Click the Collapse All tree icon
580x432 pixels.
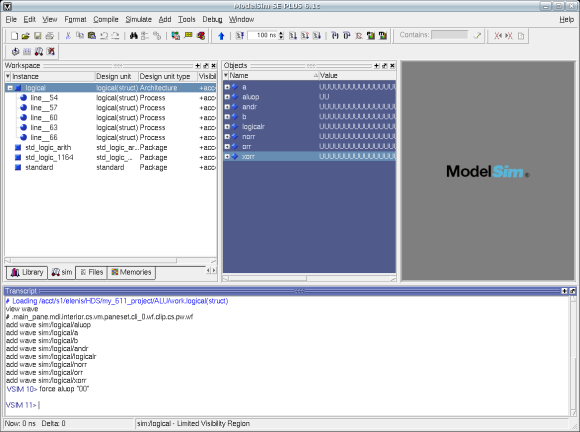point(145,36)
